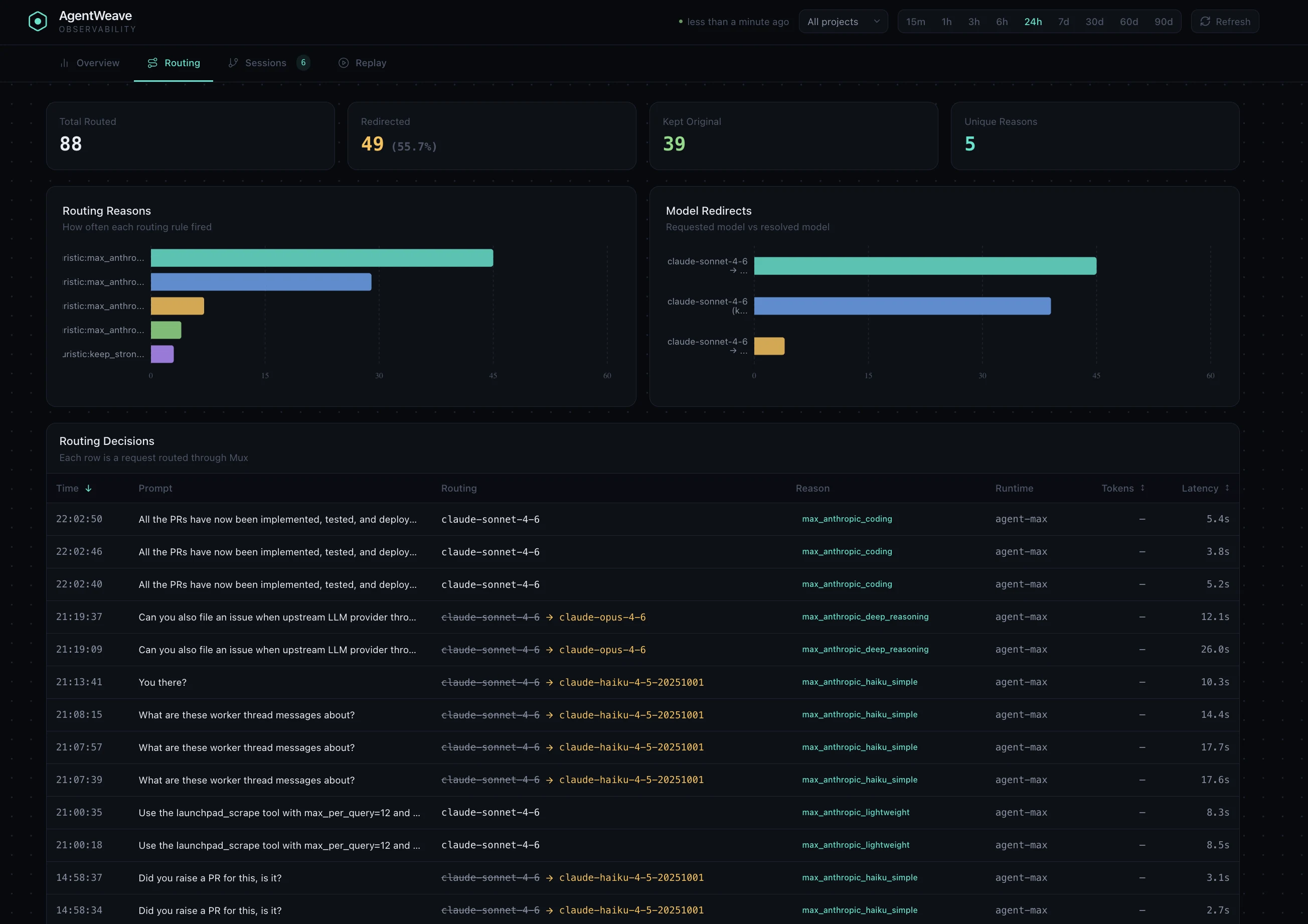Viewport: 1308px width, 924px height.
Task: Click the green live status dot
Action: [x=680, y=22]
